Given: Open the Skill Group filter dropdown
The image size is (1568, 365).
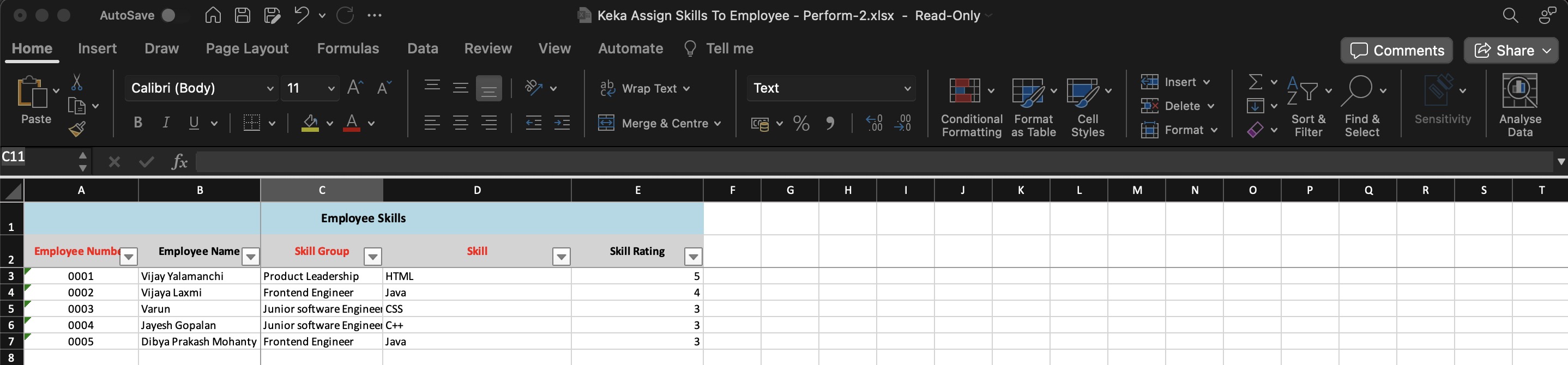Looking at the screenshot, I should (x=372, y=257).
